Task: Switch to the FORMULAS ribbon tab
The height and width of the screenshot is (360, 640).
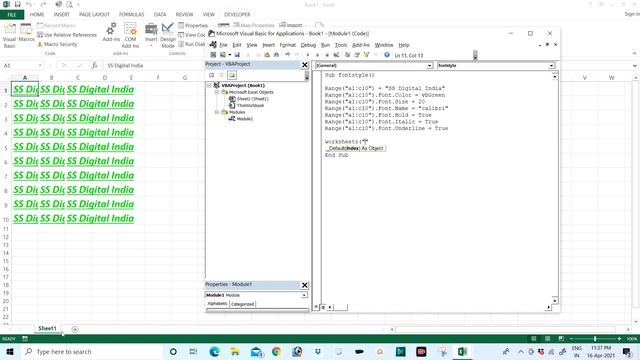Action: tap(131, 15)
